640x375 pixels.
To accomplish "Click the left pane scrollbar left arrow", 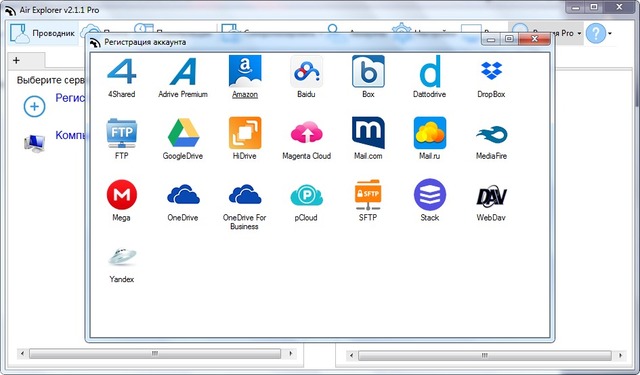I will point(22,353).
